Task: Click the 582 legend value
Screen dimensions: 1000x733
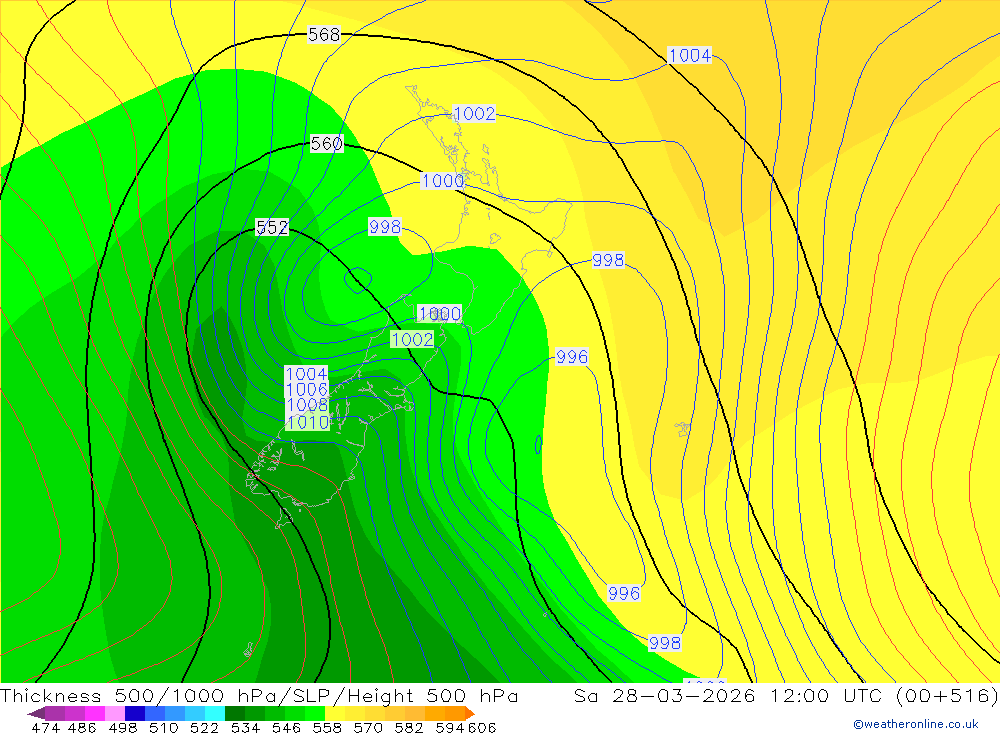Action: tap(409, 727)
